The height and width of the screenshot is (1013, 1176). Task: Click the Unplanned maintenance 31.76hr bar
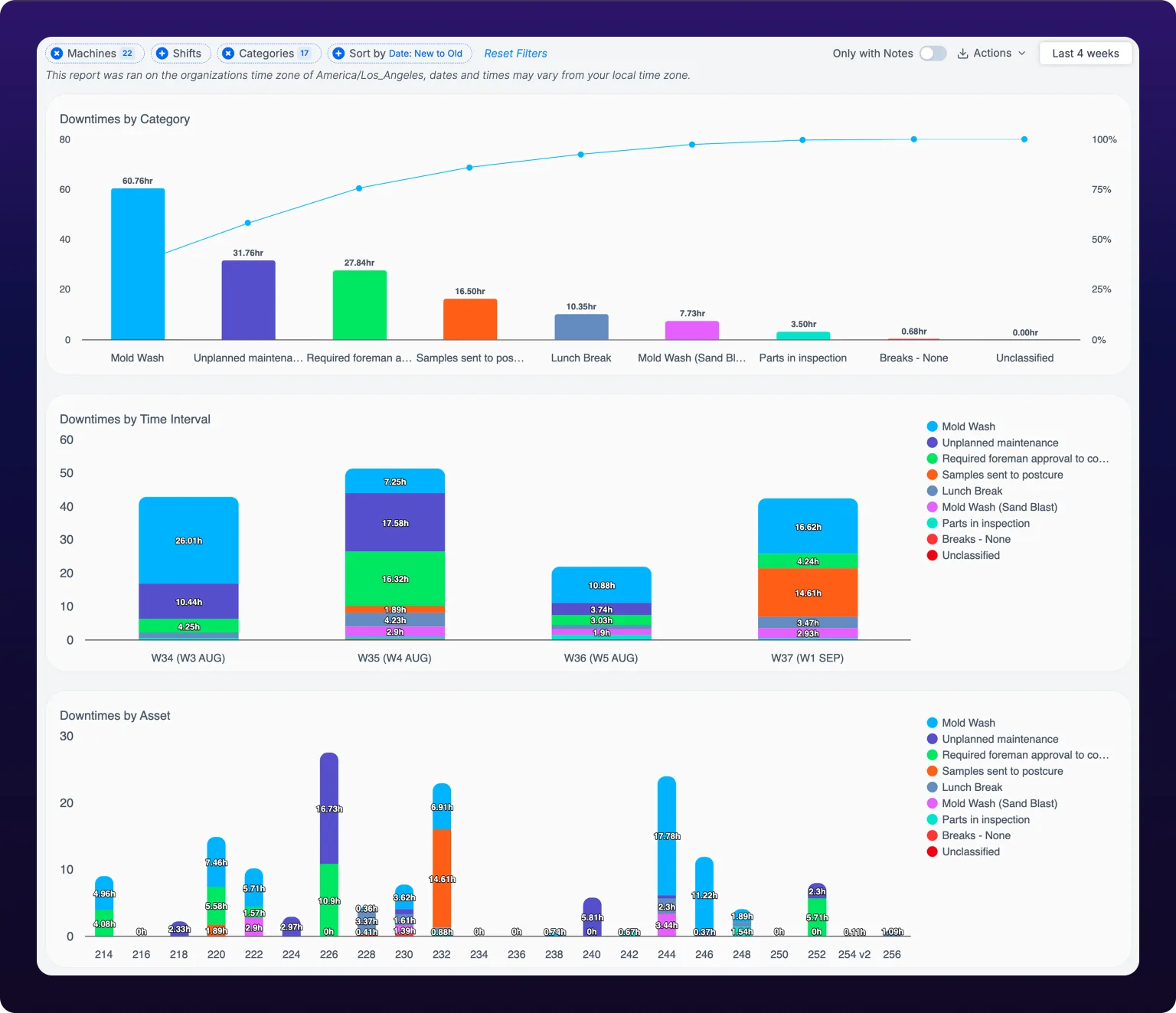(x=249, y=300)
